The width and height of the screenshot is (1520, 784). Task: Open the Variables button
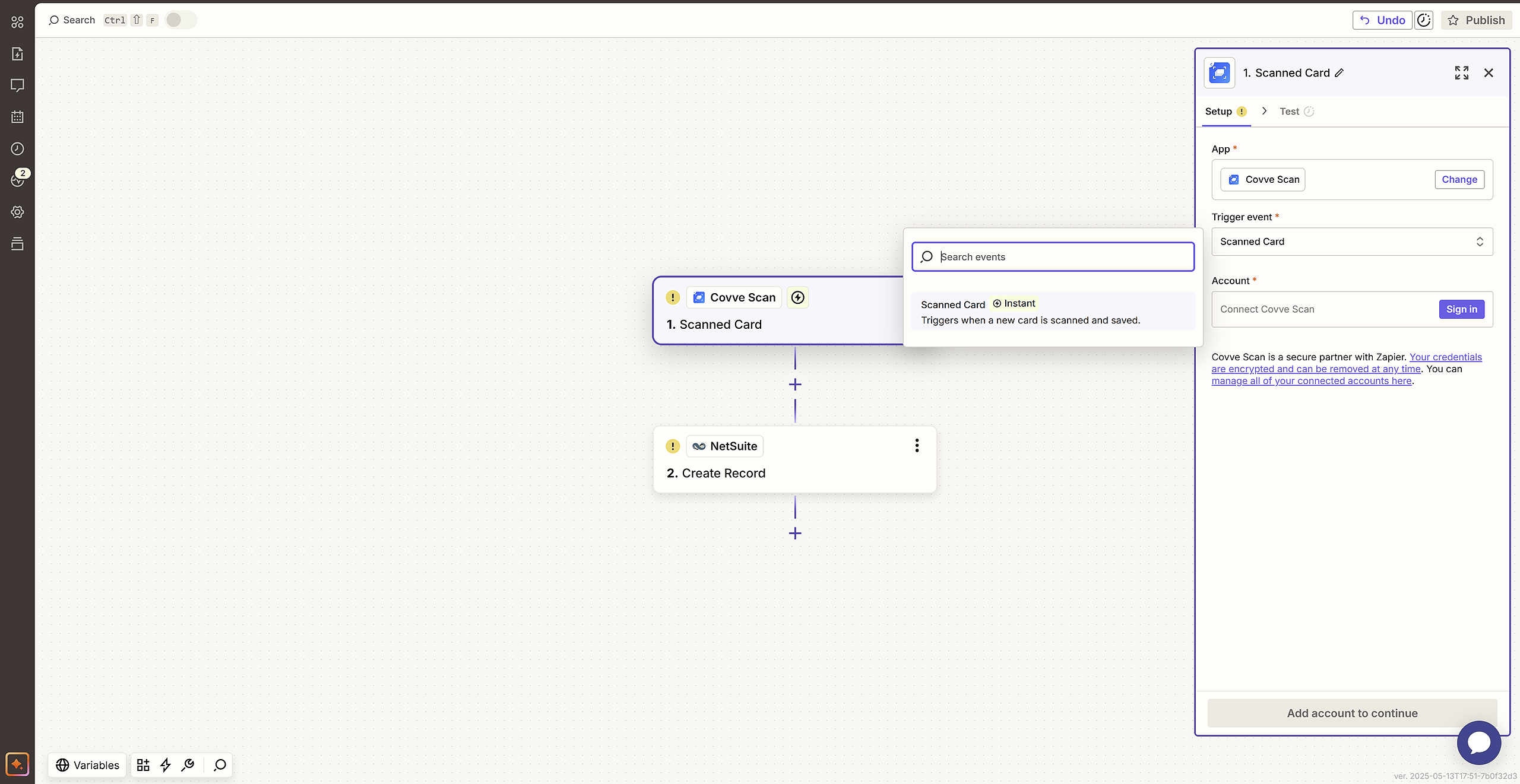pyautogui.click(x=88, y=765)
